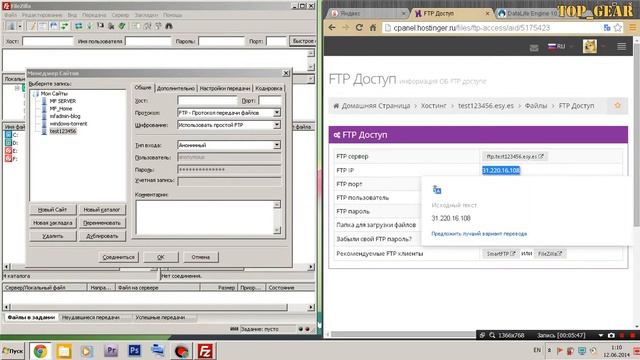Click the binoculars file search icon
Image resolution: width=640 pixels, height=360 pixels.
169,26
